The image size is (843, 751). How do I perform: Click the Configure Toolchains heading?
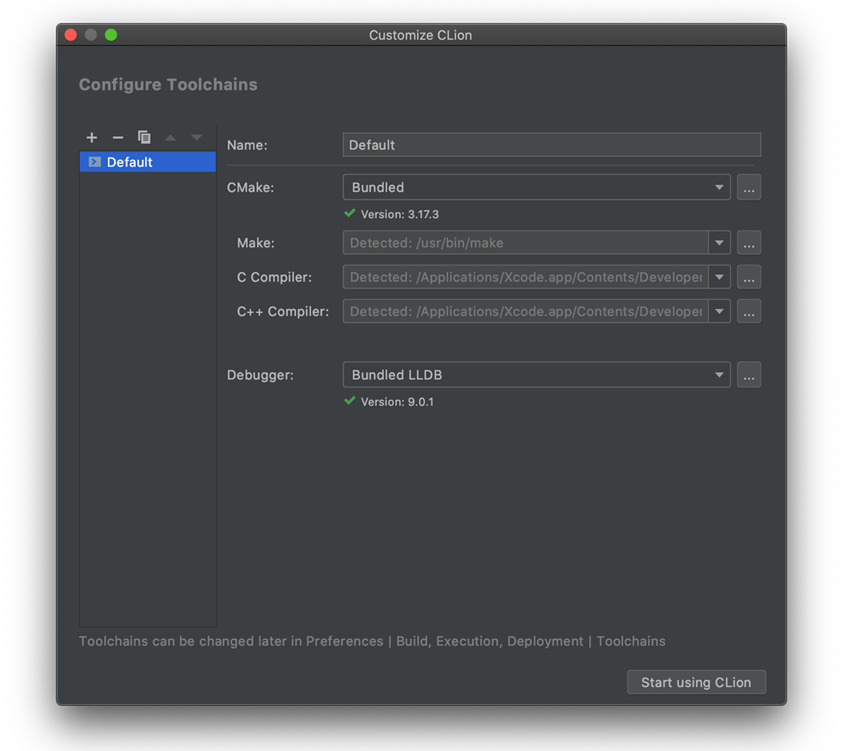coord(168,84)
